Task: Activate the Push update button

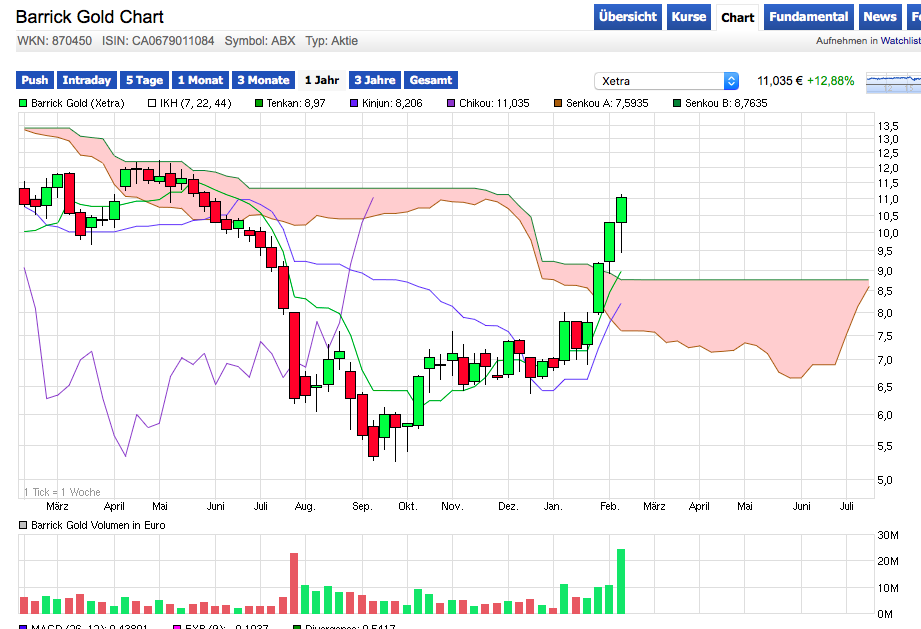Action: tap(34, 80)
